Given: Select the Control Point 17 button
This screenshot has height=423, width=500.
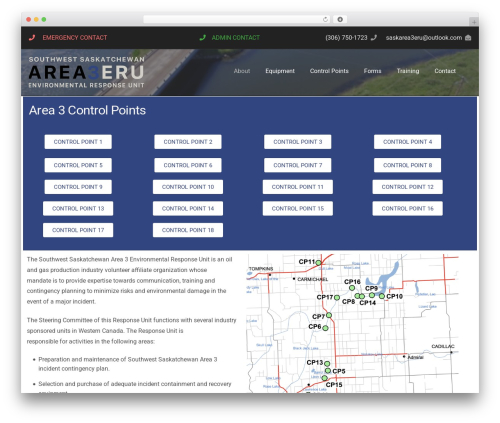Looking at the screenshot, I should point(78,230).
